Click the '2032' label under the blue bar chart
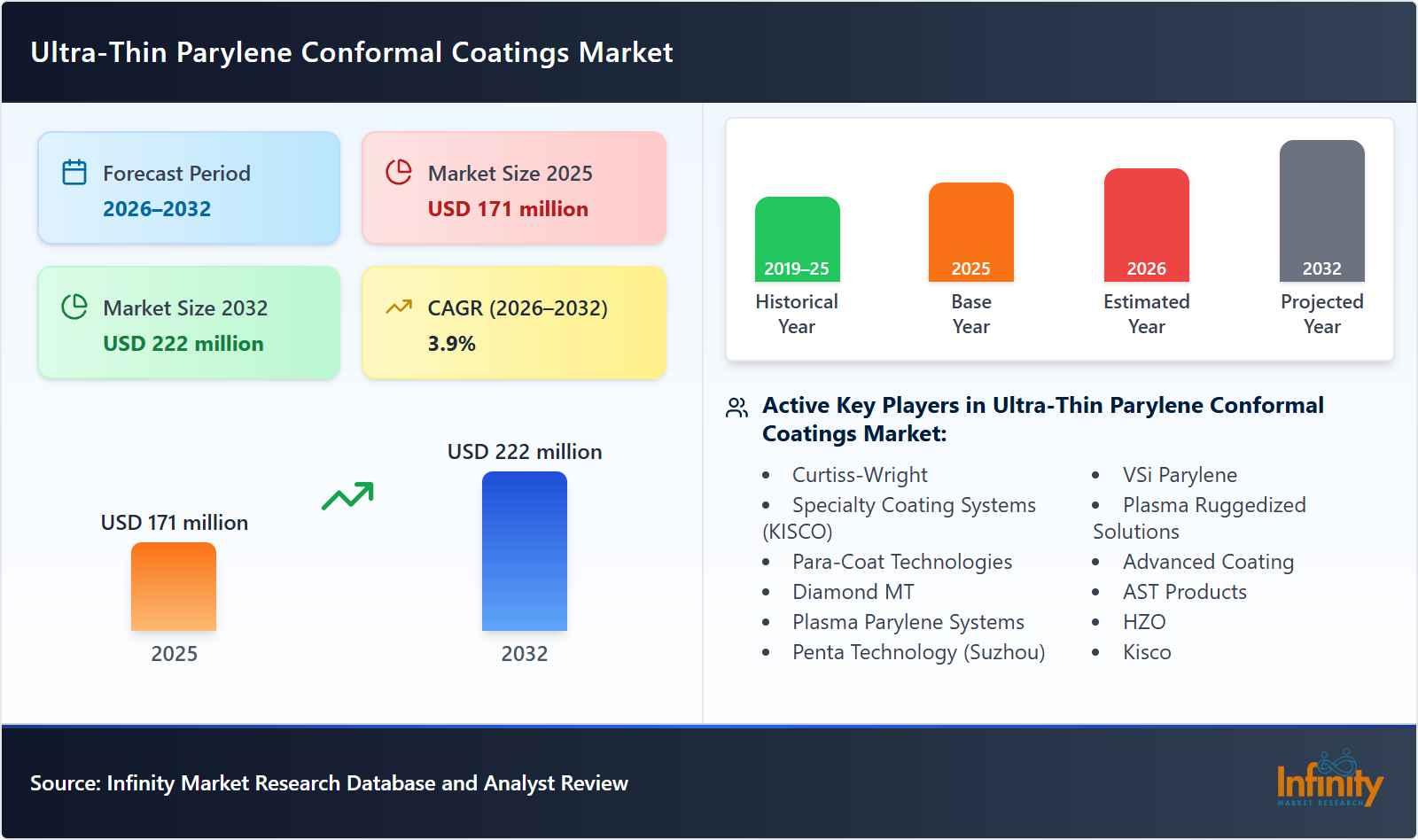1418x840 pixels. 525,654
